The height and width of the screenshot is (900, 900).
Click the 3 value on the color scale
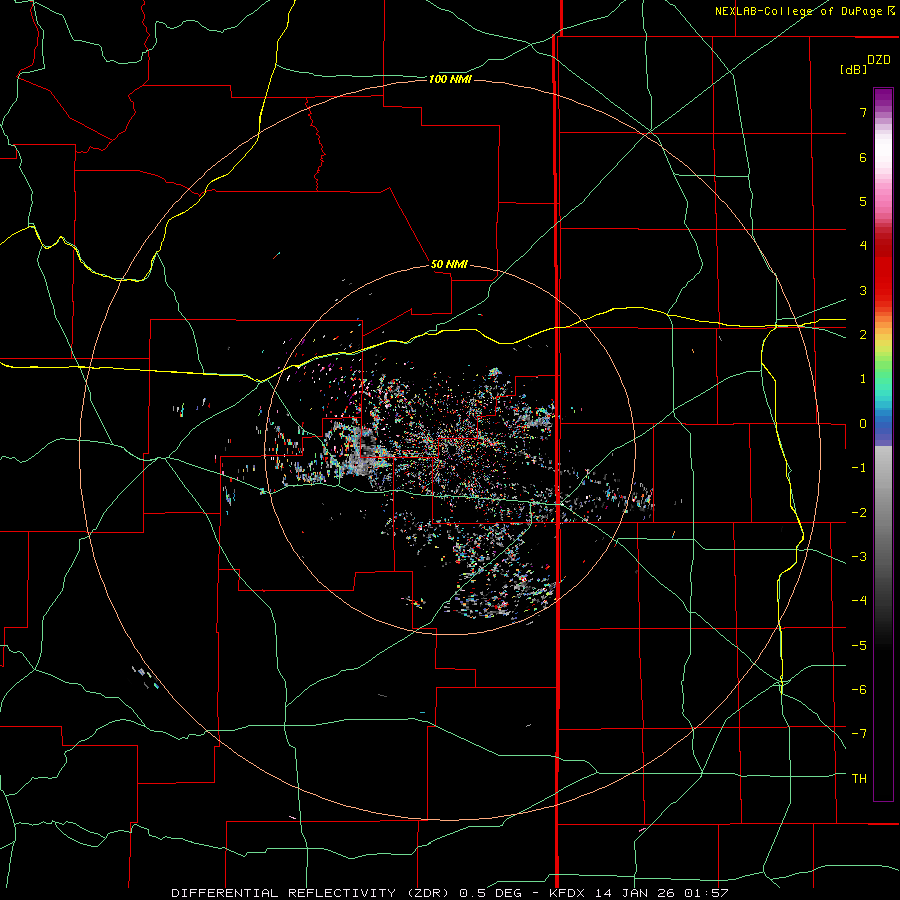coord(863,290)
